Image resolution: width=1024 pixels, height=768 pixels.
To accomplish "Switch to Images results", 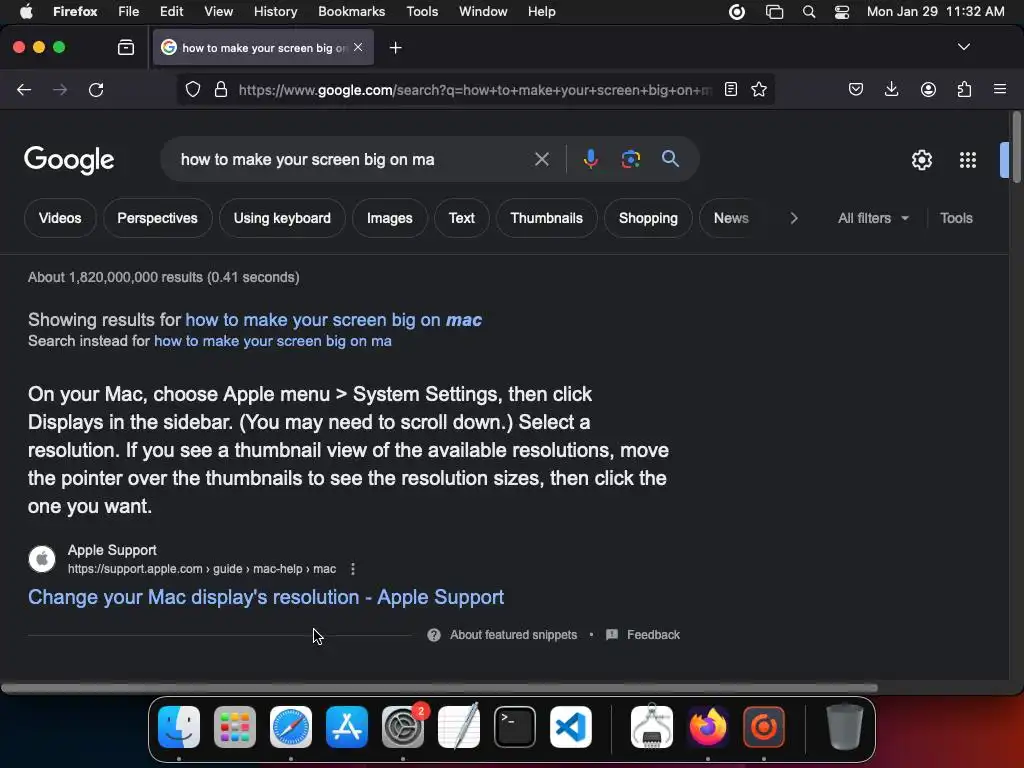I will pos(389,218).
